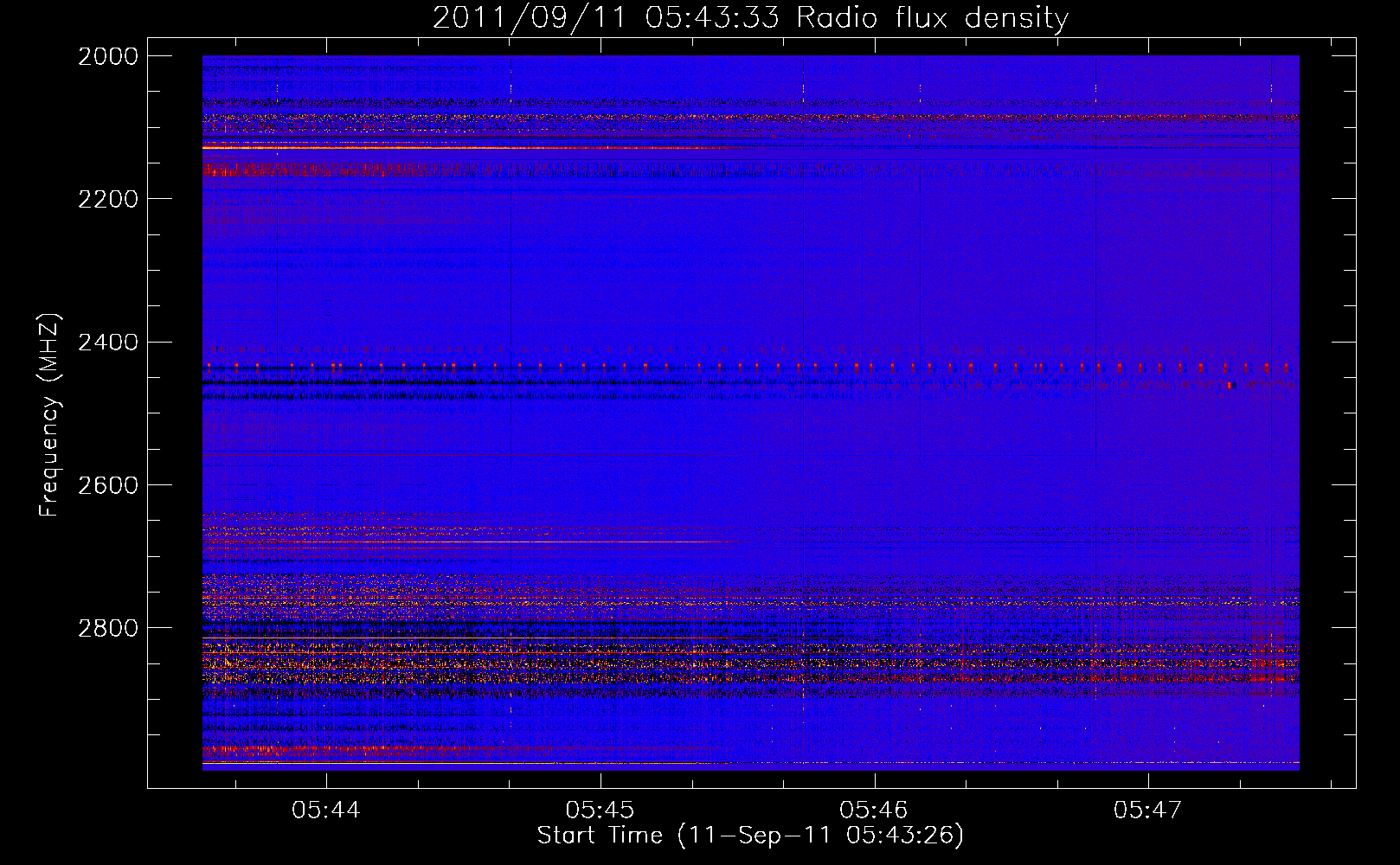Click the 05:44 time tick label

click(326, 810)
